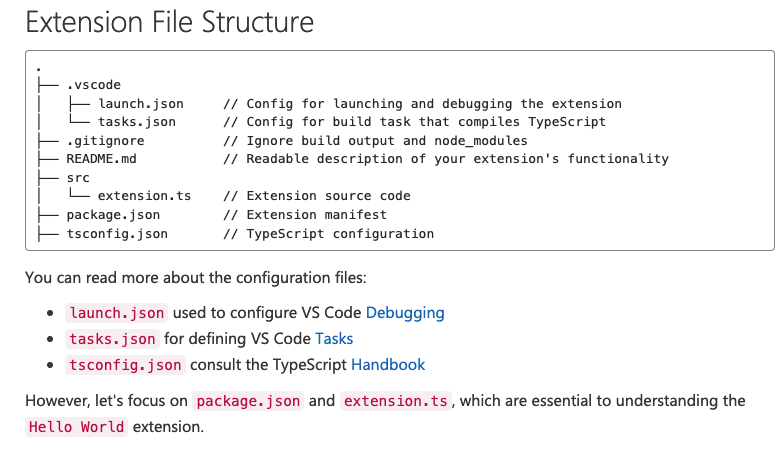777x460 pixels.
Task: Click the tsconfig.json inline code bullet
Action: 125,365
